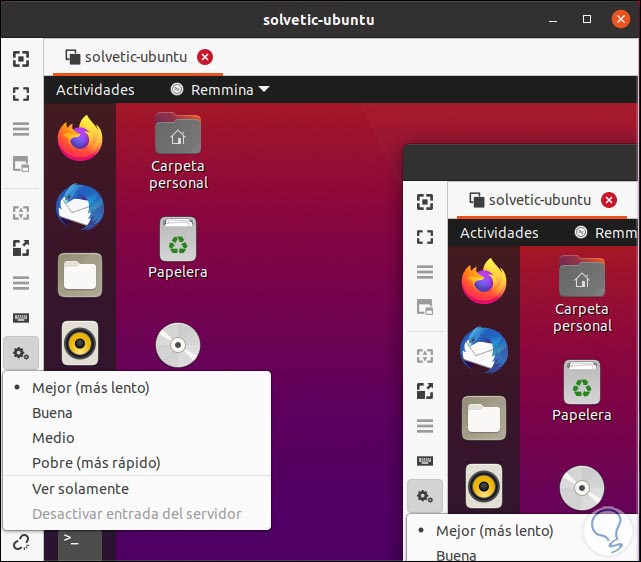Close the nested solvetic-ubuntu tab with red X
This screenshot has width=641, height=562.
609,200
